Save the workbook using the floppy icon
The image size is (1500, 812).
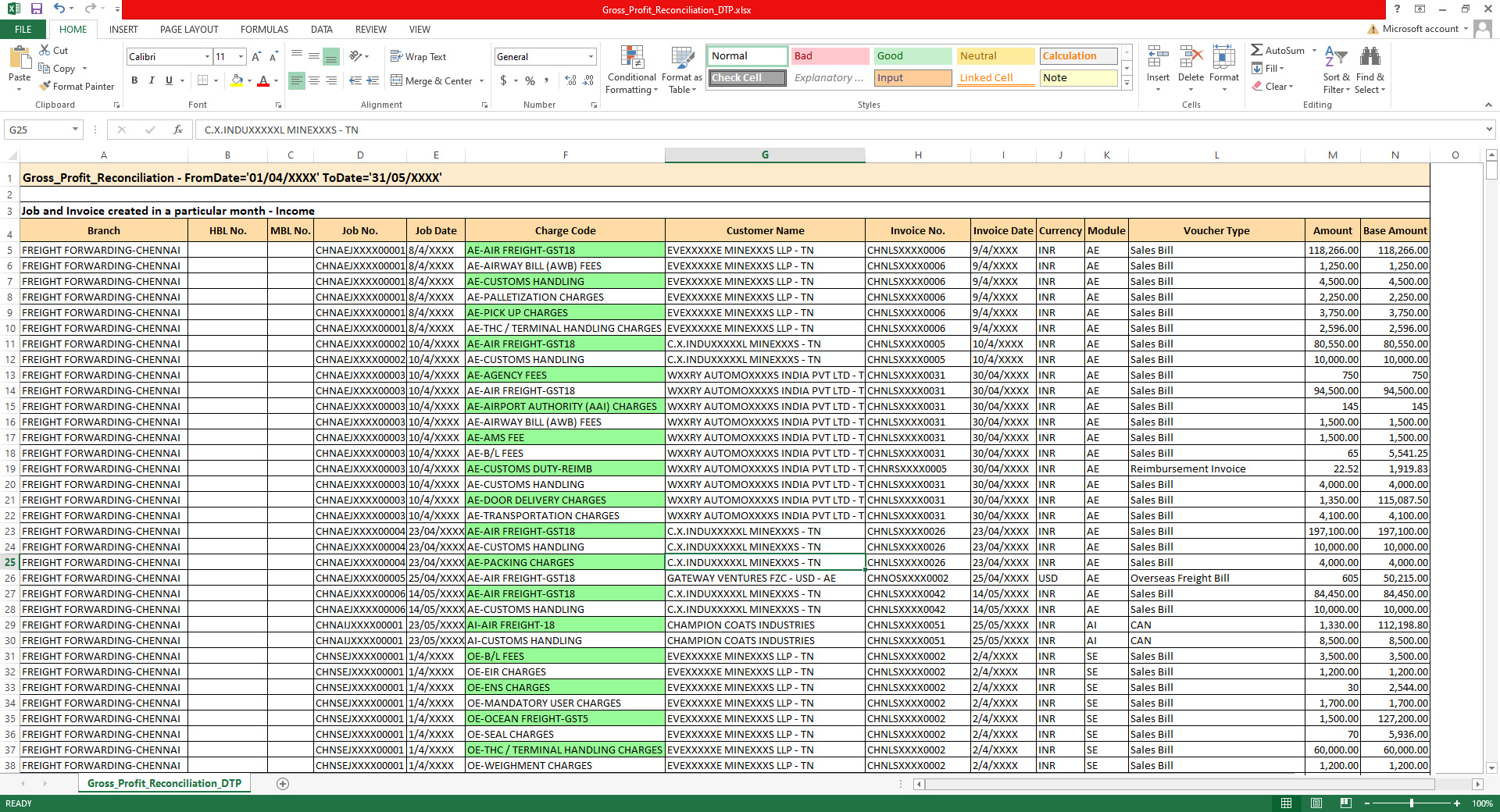click(37, 9)
